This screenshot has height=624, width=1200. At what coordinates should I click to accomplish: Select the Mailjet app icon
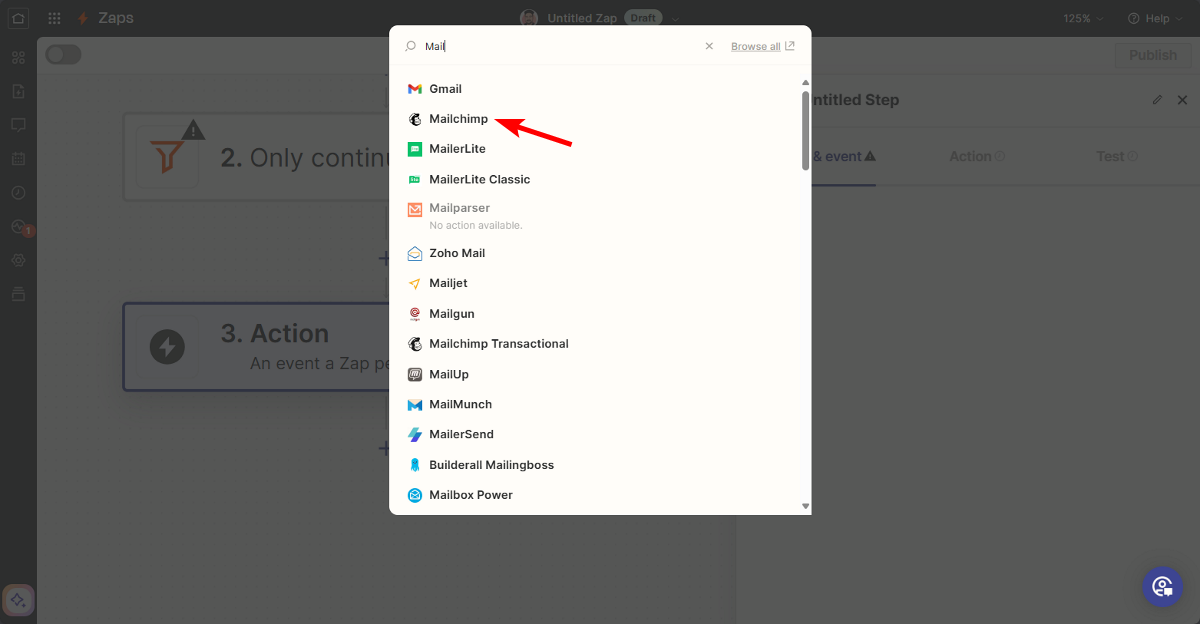click(x=415, y=283)
